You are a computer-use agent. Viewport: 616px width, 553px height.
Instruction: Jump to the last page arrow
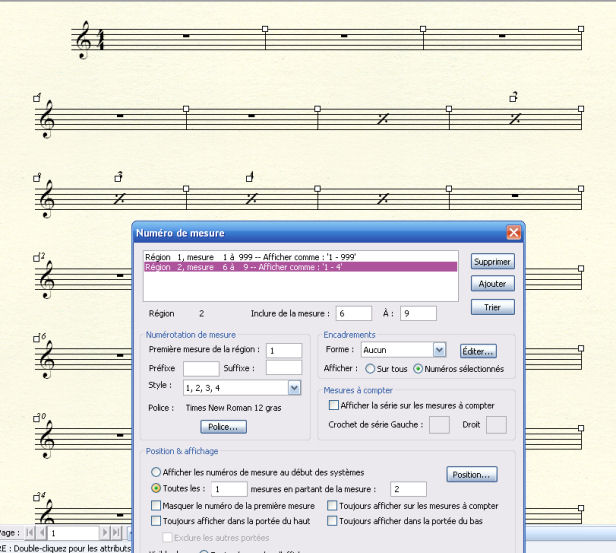118,534
